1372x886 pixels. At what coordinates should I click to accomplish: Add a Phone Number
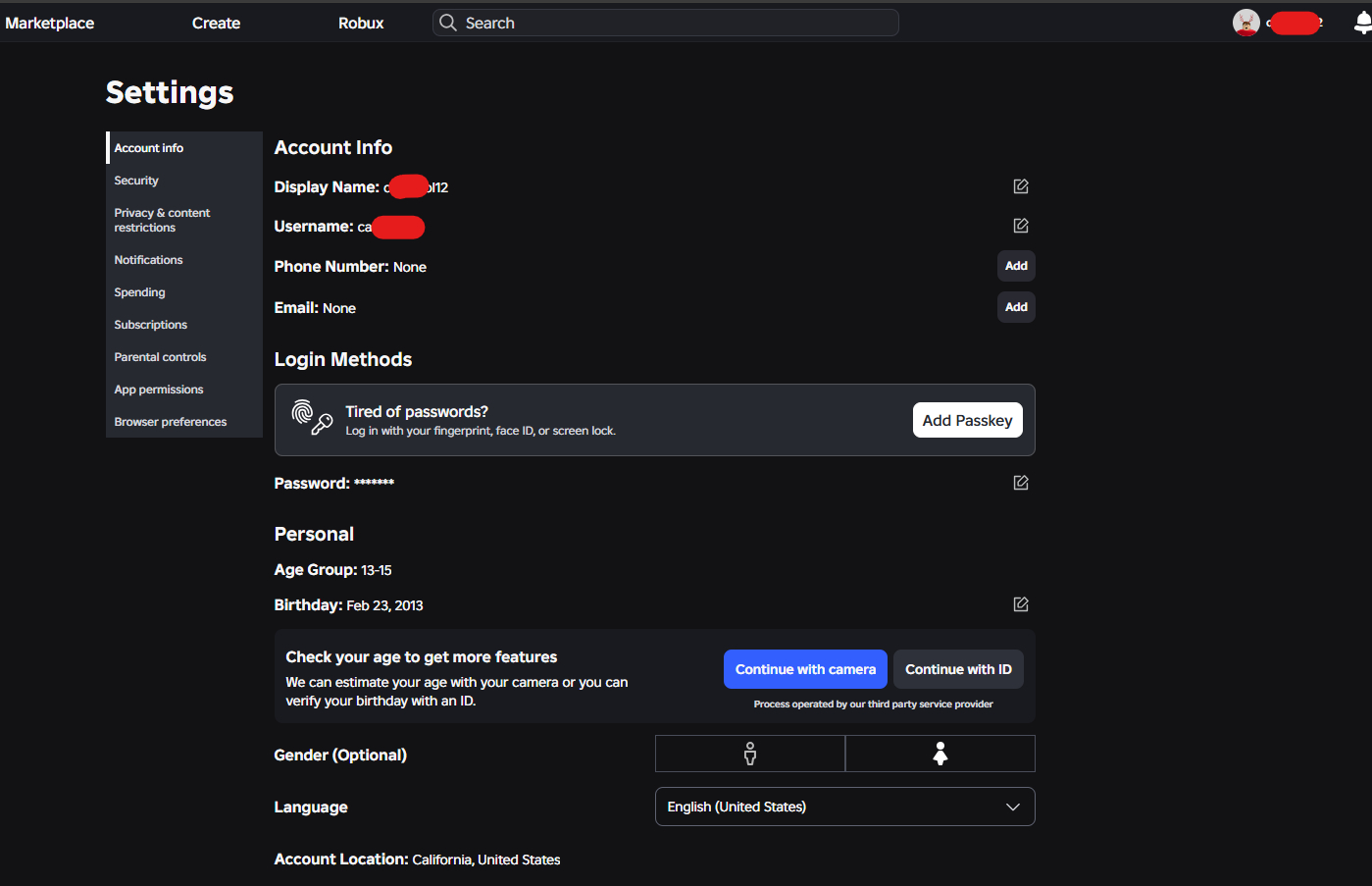(x=1016, y=266)
